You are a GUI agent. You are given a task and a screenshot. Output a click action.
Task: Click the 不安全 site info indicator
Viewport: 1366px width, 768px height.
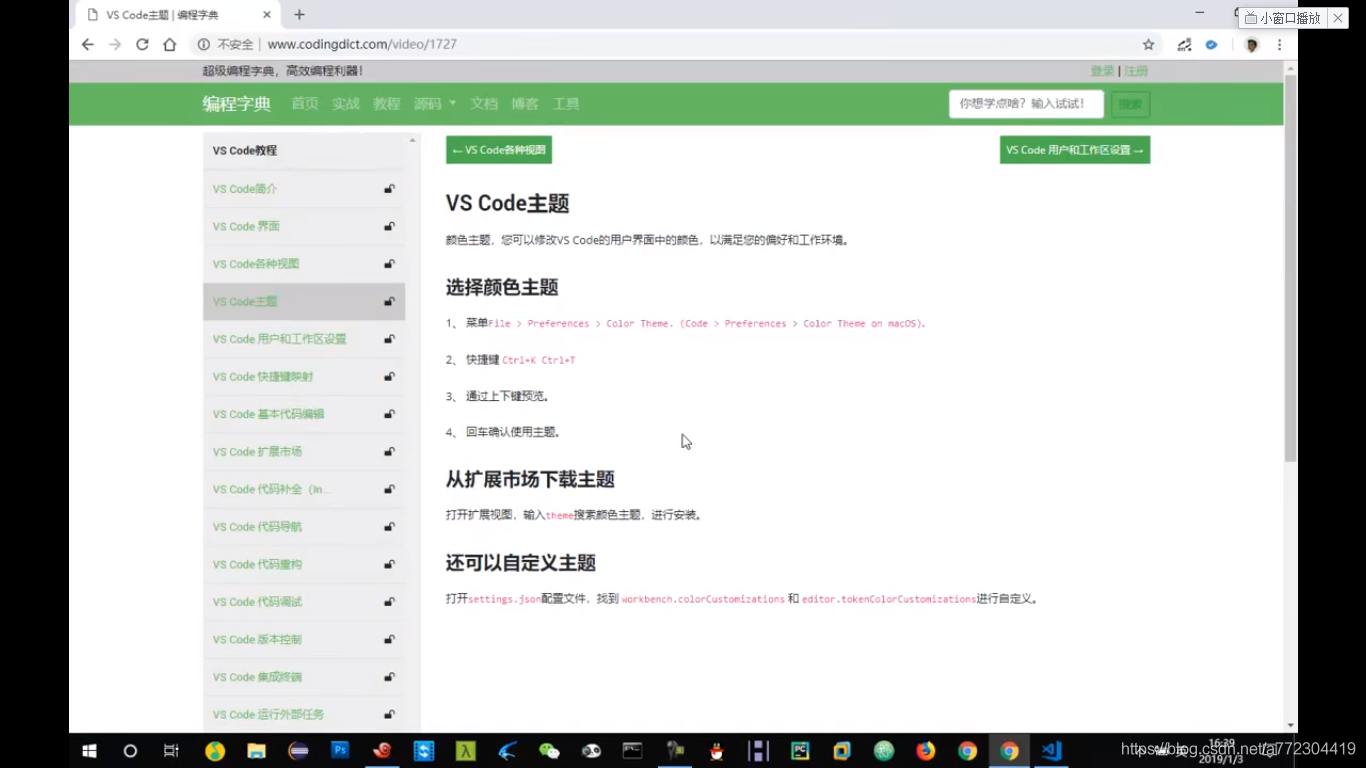[226, 45]
